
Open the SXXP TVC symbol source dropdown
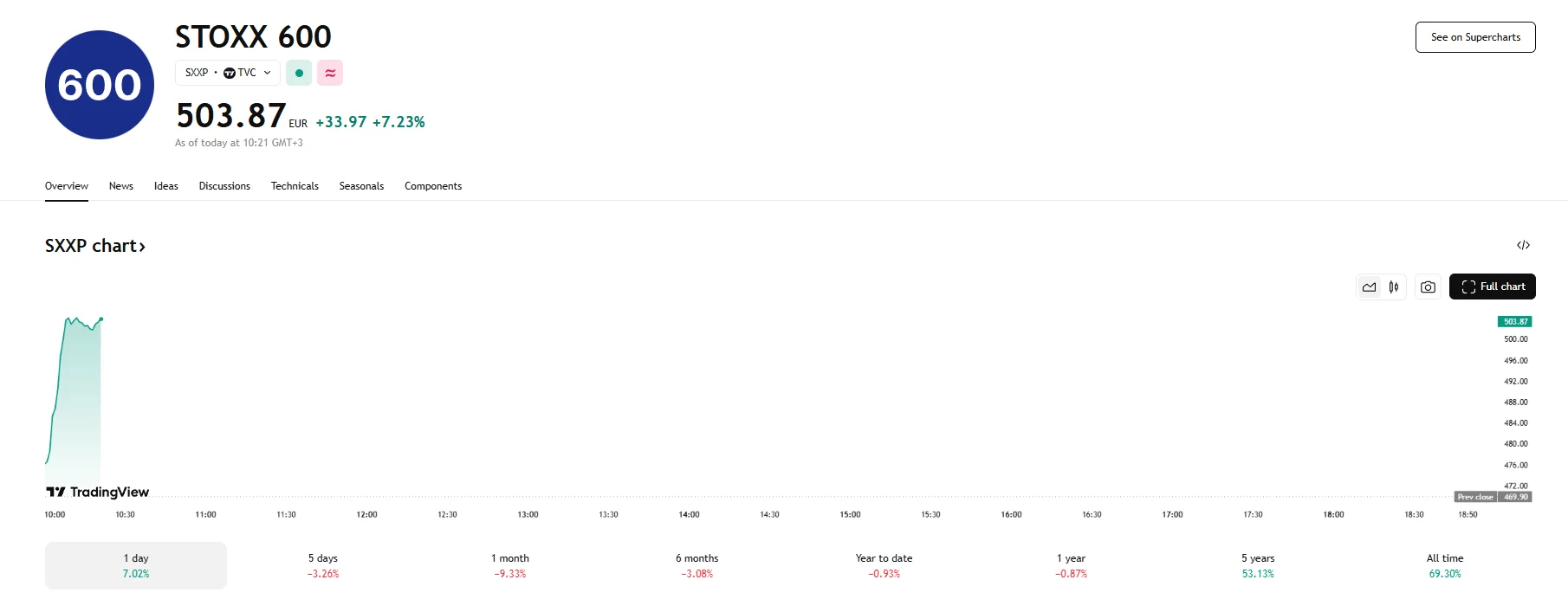coord(228,73)
